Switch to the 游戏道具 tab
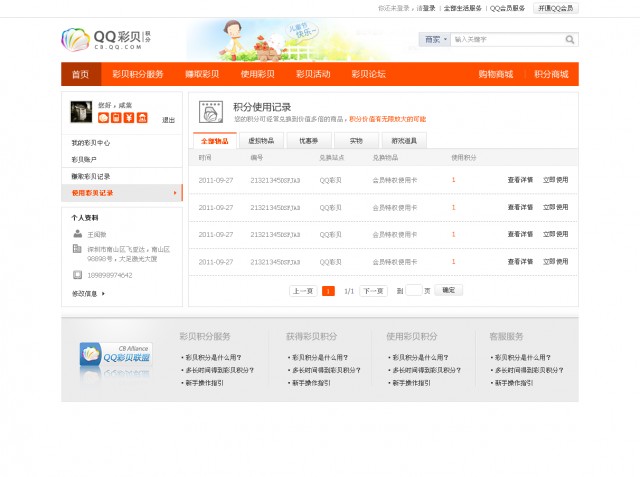 (404, 141)
